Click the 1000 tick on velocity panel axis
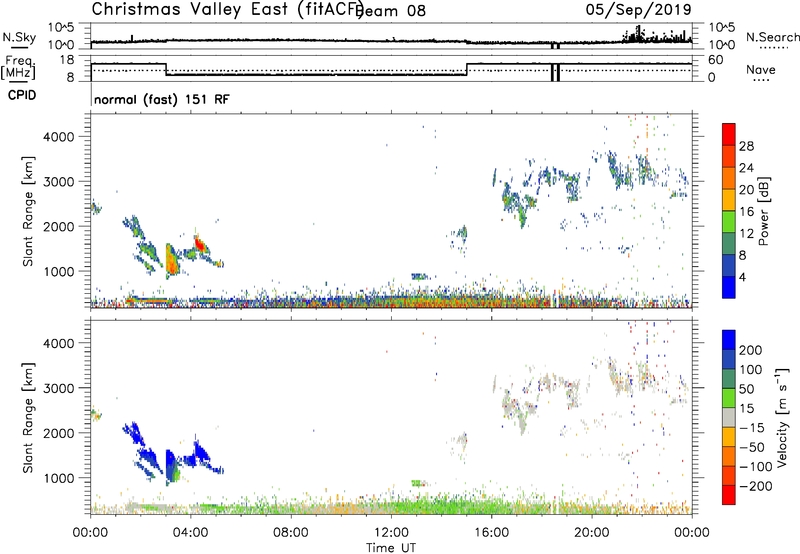The width and height of the screenshot is (800, 554). pos(58,478)
